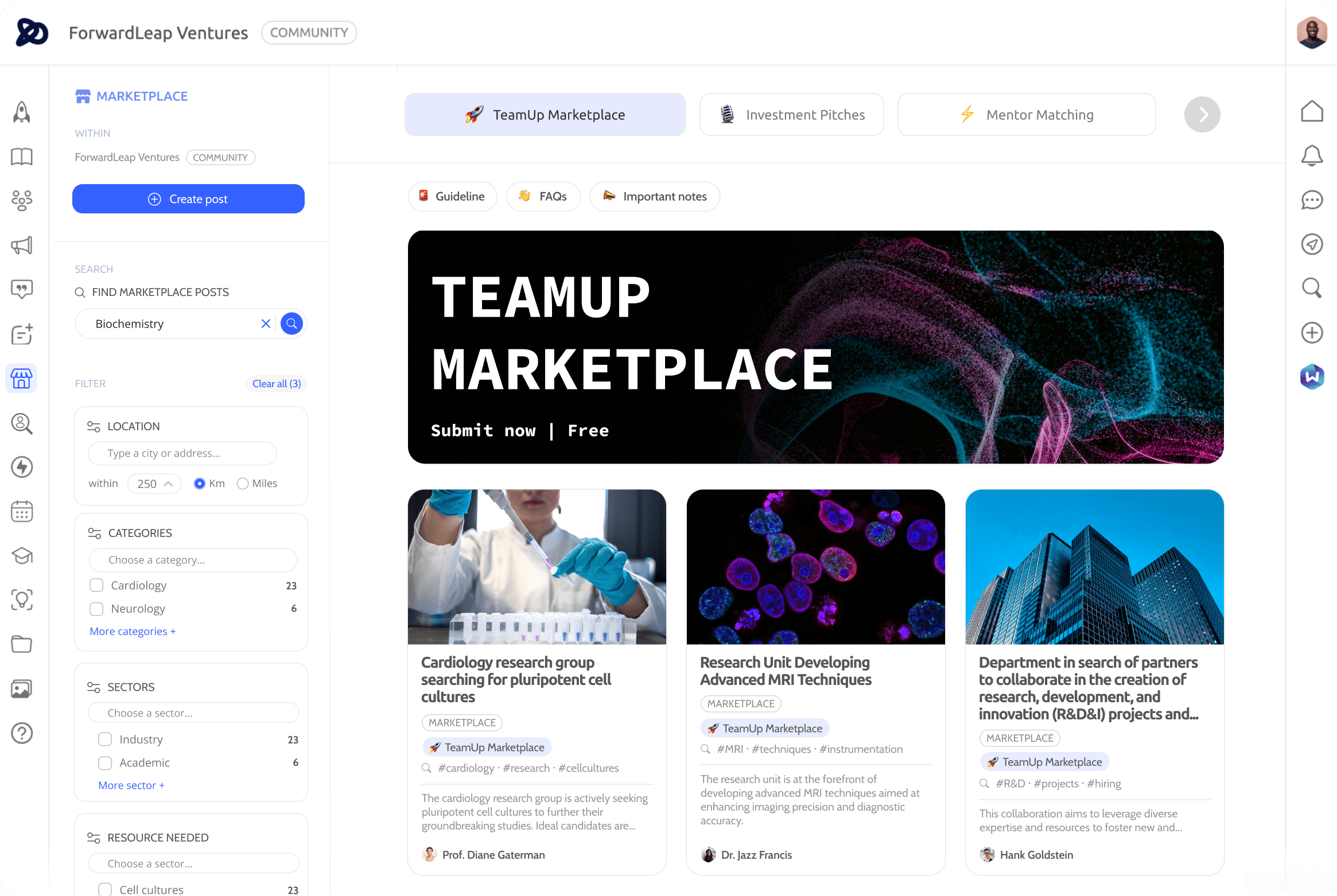Open the calendar icon in left sidebar

pos(22,511)
